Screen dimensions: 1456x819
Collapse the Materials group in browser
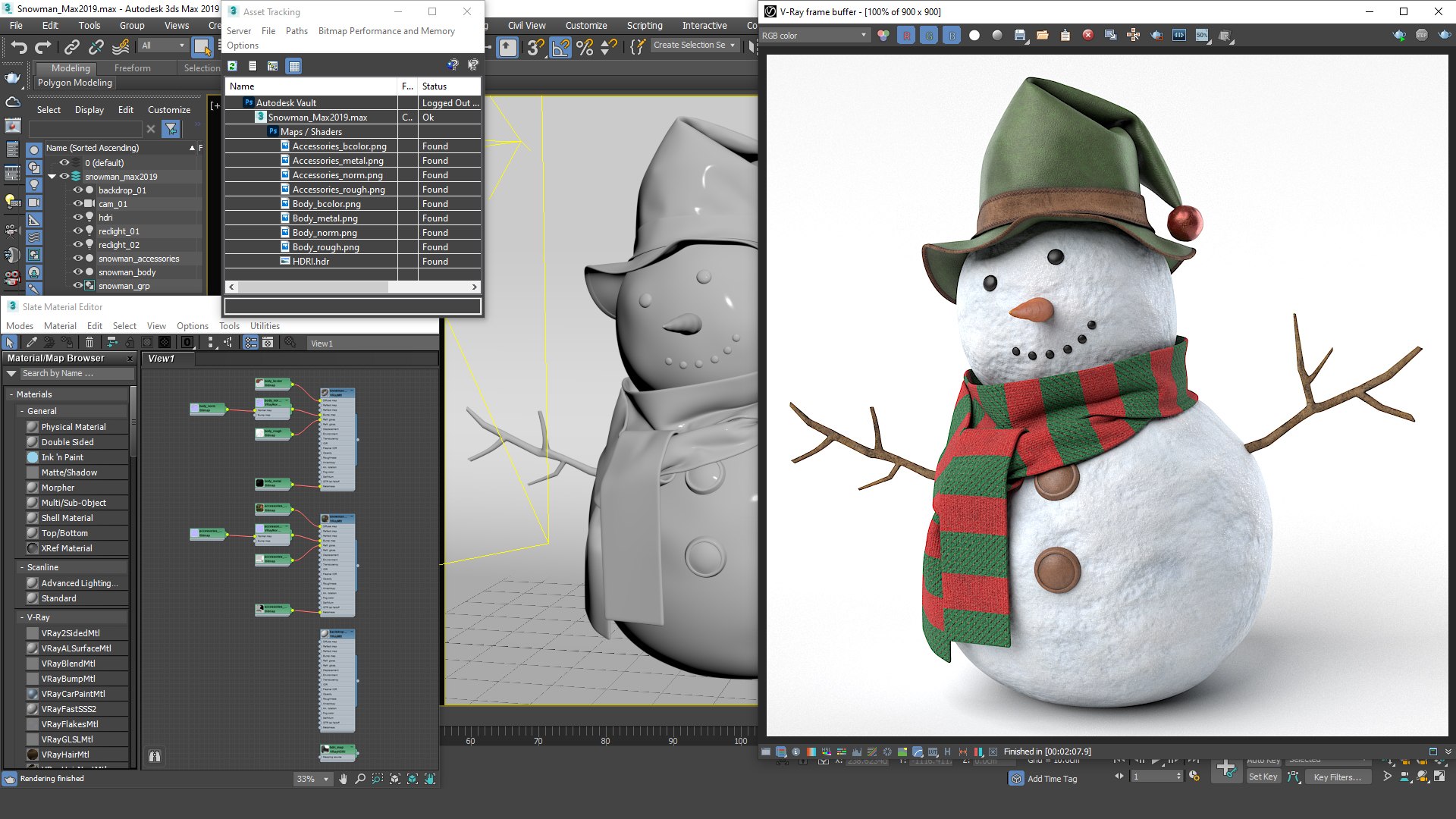tap(11, 394)
